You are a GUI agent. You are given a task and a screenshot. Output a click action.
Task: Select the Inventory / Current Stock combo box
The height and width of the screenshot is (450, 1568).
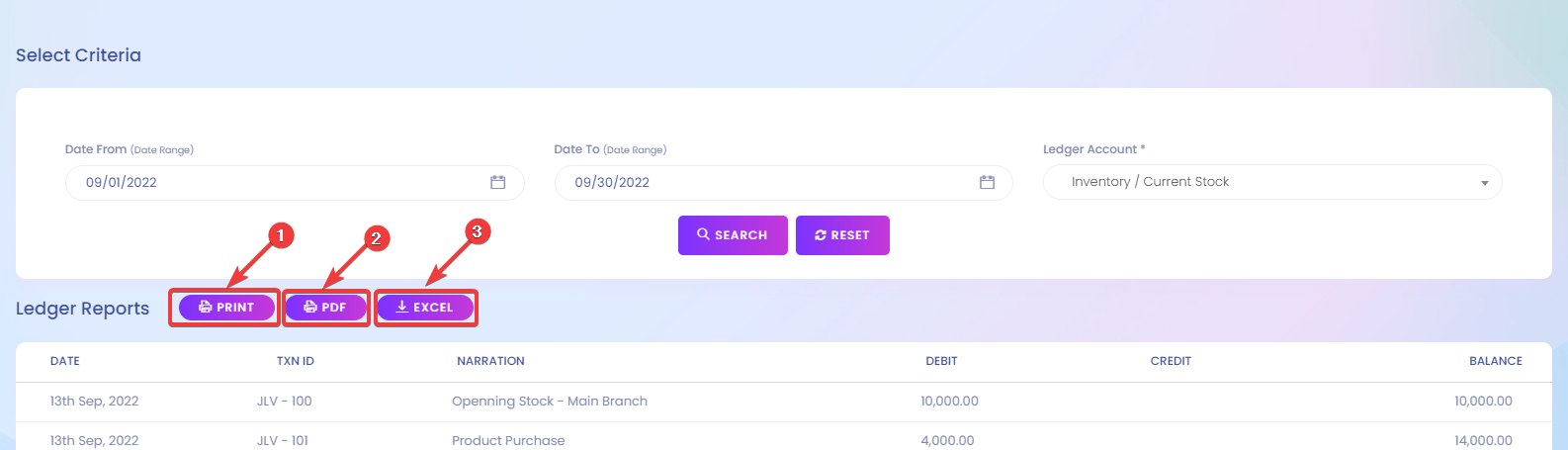[1272, 182]
